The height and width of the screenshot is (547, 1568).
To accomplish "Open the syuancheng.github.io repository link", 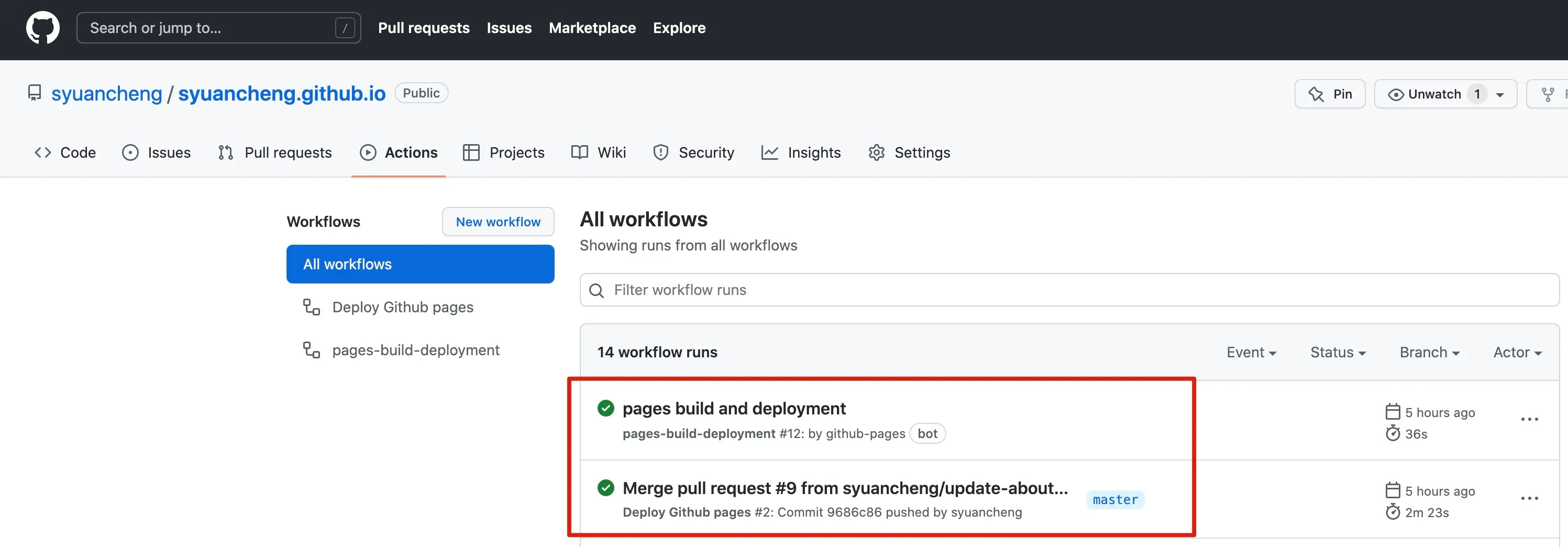I will 282,93.
